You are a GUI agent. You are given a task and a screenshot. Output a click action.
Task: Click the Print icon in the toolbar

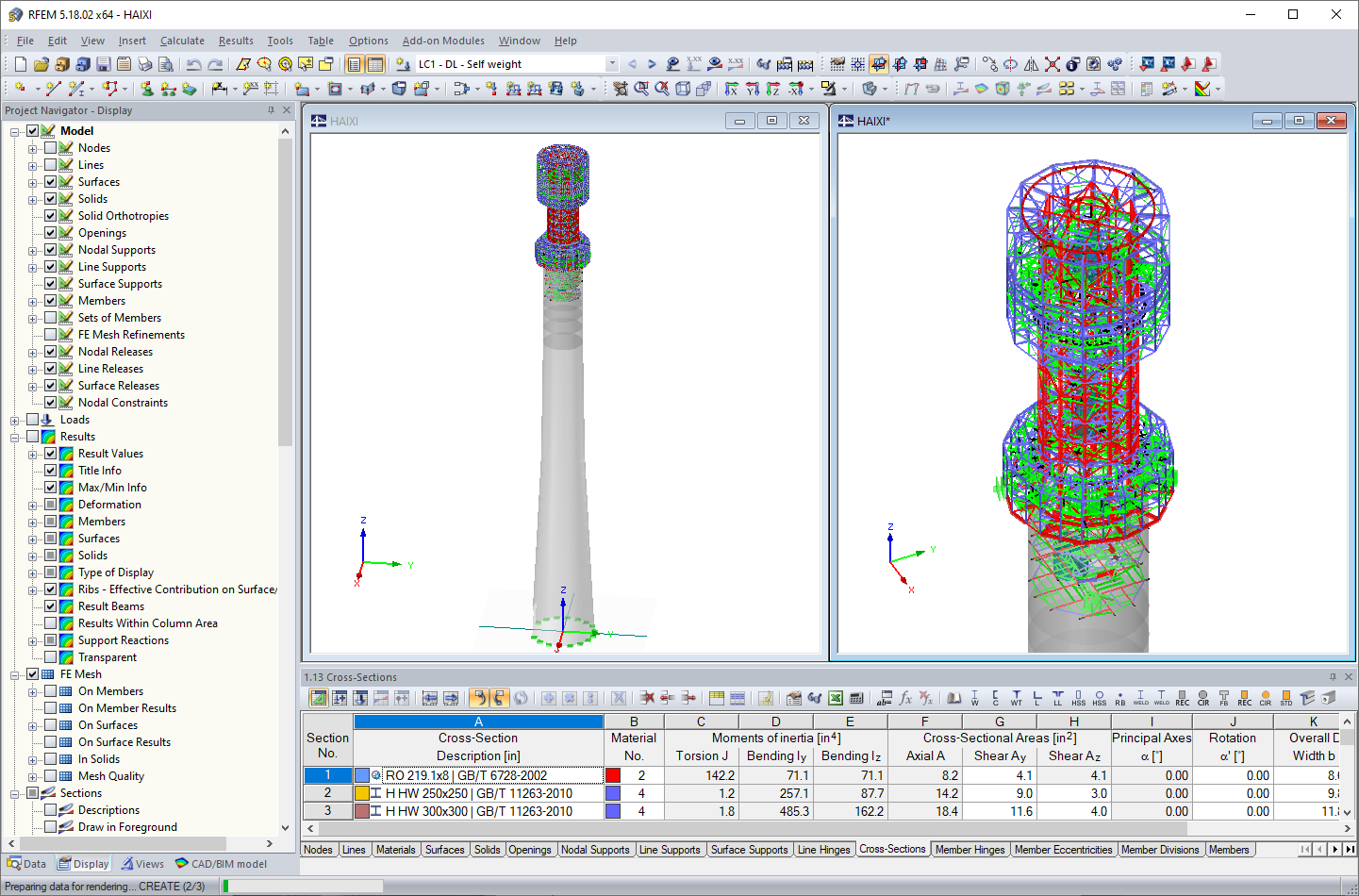(144, 63)
